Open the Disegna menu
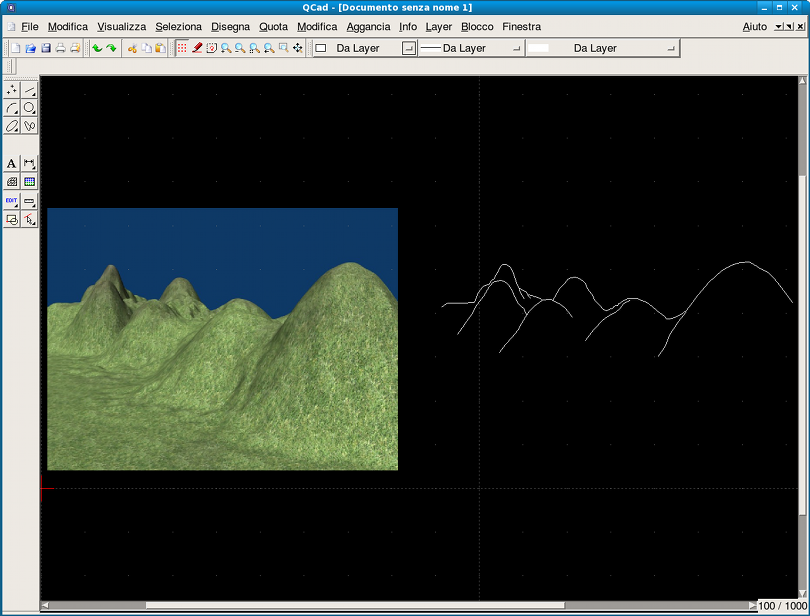This screenshot has width=810, height=616. tap(230, 27)
